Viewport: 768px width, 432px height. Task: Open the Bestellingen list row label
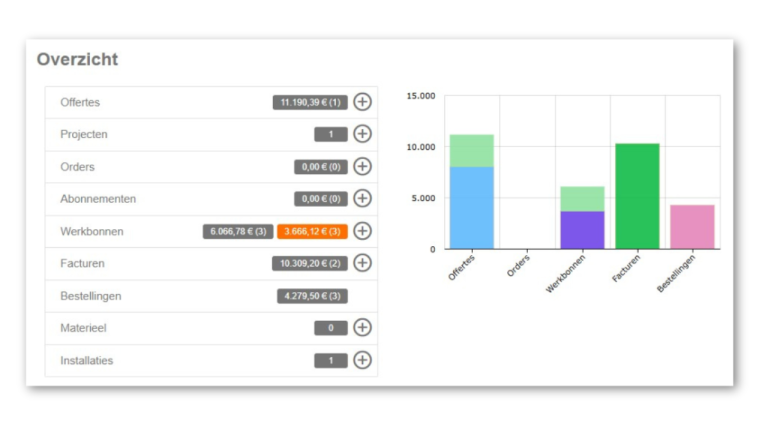(90, 296)
